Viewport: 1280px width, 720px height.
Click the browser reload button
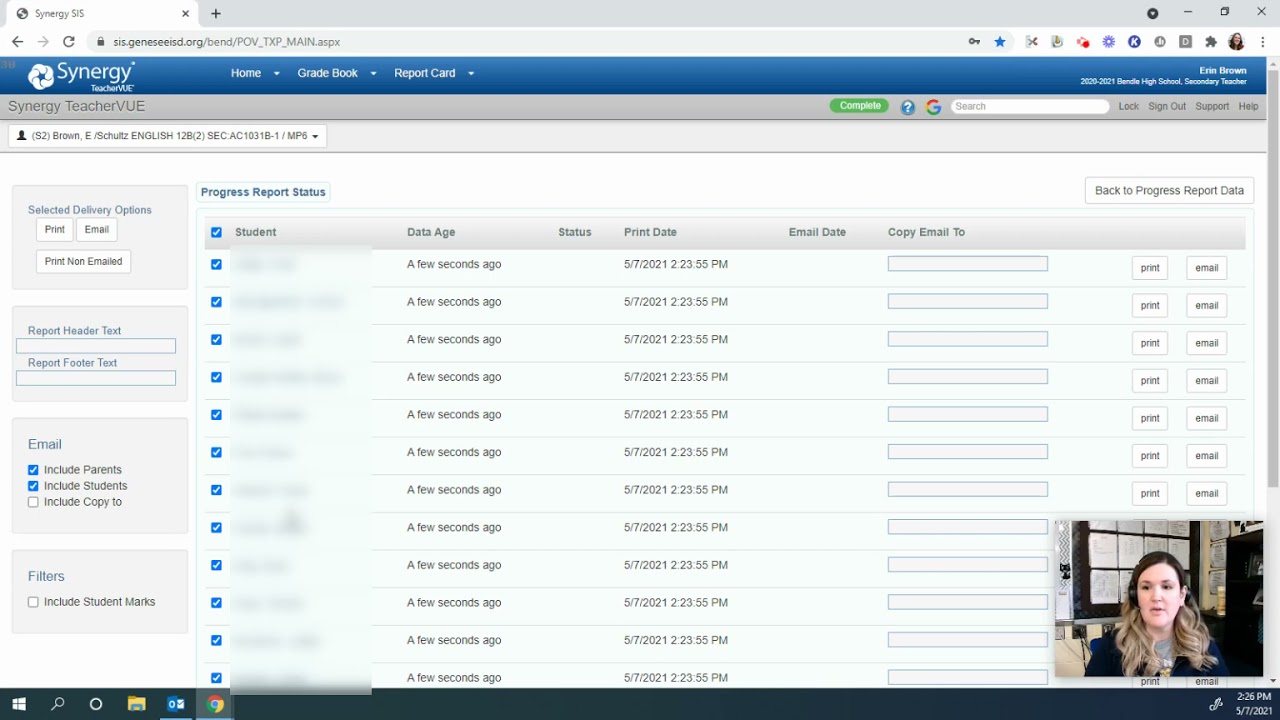(68, 42)
